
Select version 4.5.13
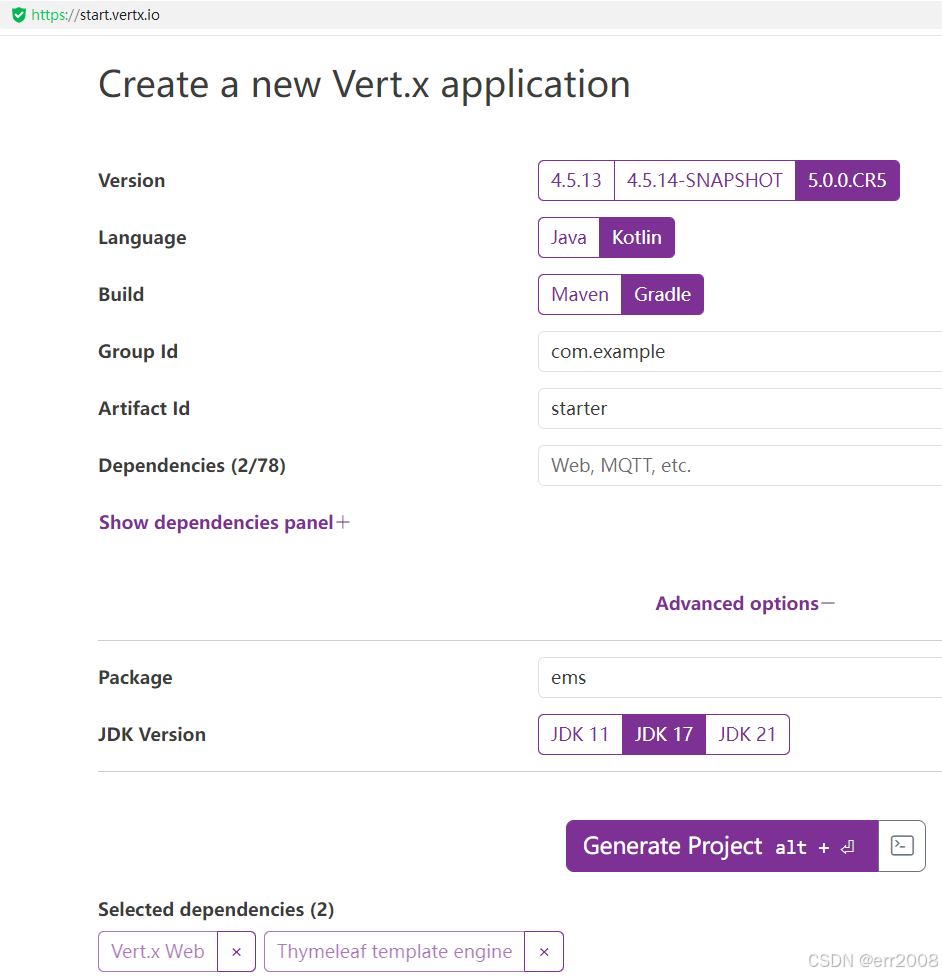576,181
